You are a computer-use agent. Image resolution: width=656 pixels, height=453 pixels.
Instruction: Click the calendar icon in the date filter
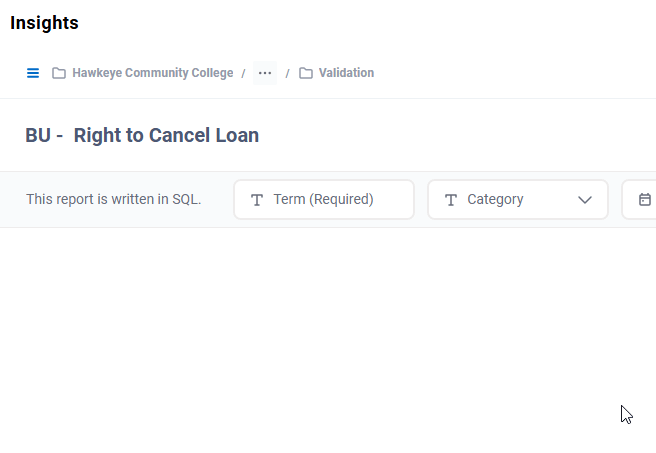coord(645,200)
